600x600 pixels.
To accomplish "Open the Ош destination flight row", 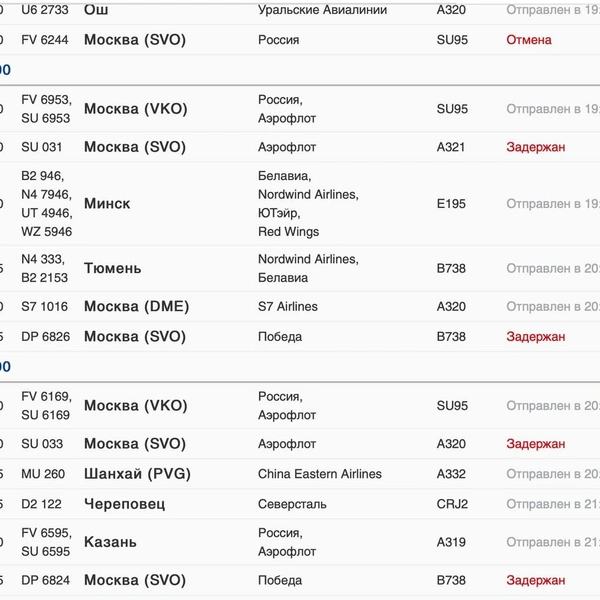I will [96, 9].
